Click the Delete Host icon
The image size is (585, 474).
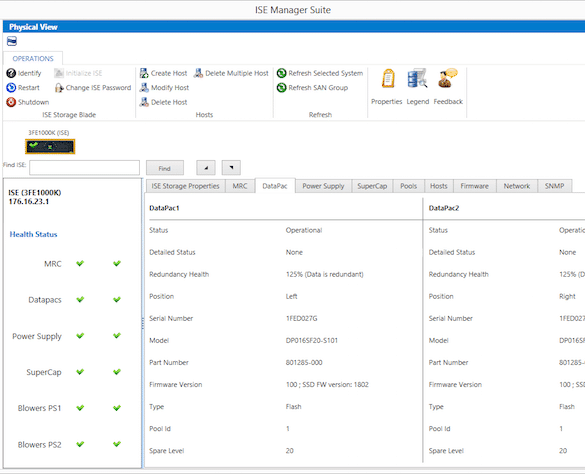[144, 102]
